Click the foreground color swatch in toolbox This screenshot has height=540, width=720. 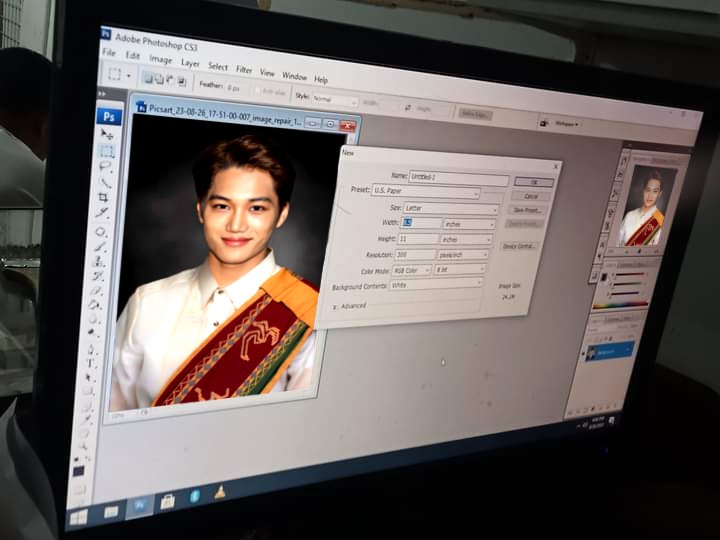pyautogui.click(x=78, y=471)
